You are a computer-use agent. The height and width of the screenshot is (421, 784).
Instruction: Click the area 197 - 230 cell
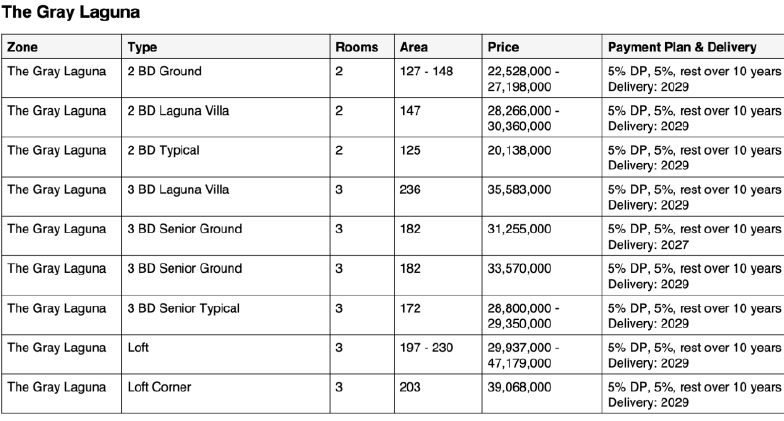pos(438,354)
